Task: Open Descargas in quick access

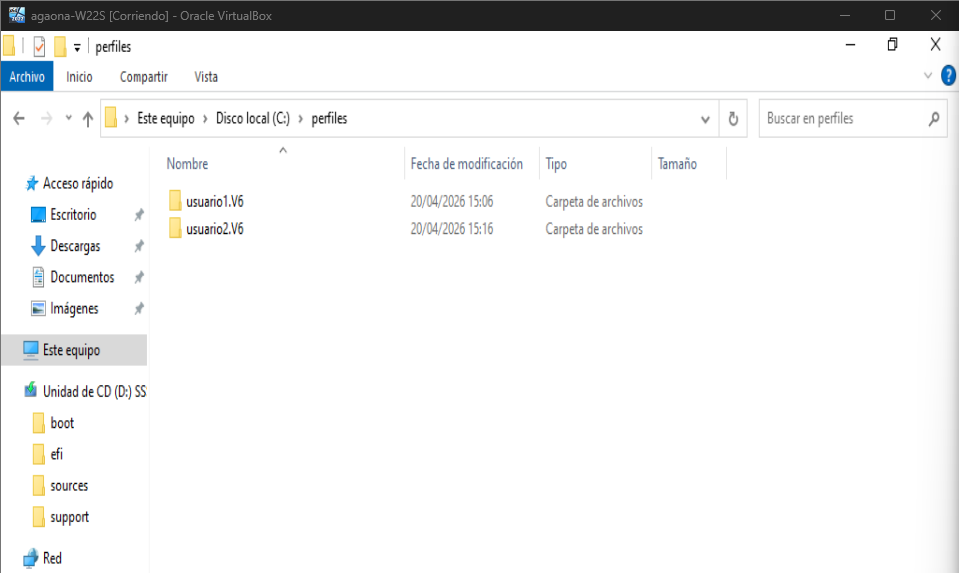Action: 75,246
